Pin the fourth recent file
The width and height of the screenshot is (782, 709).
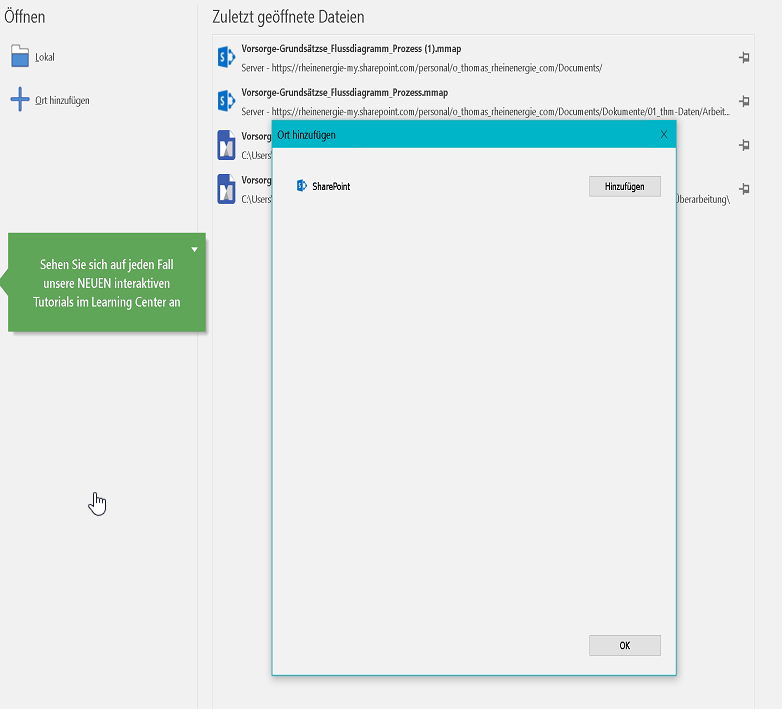pyautogui.click(x=743, y=188)
